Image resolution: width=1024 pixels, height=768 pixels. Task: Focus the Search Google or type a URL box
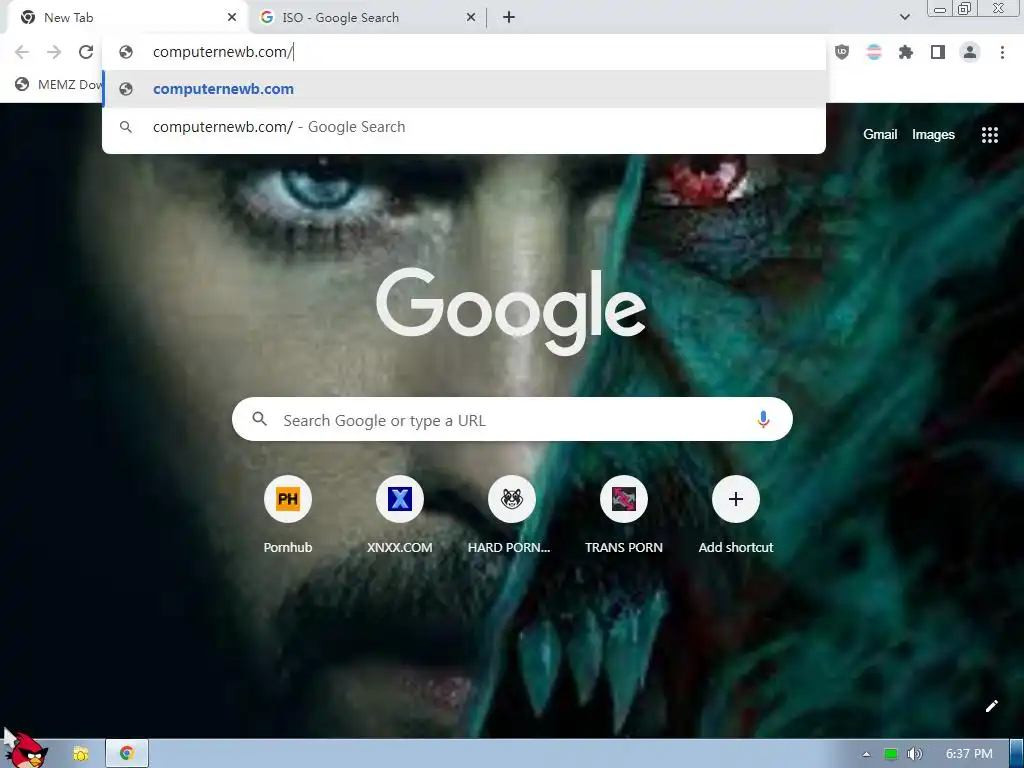tap(512, 419)
